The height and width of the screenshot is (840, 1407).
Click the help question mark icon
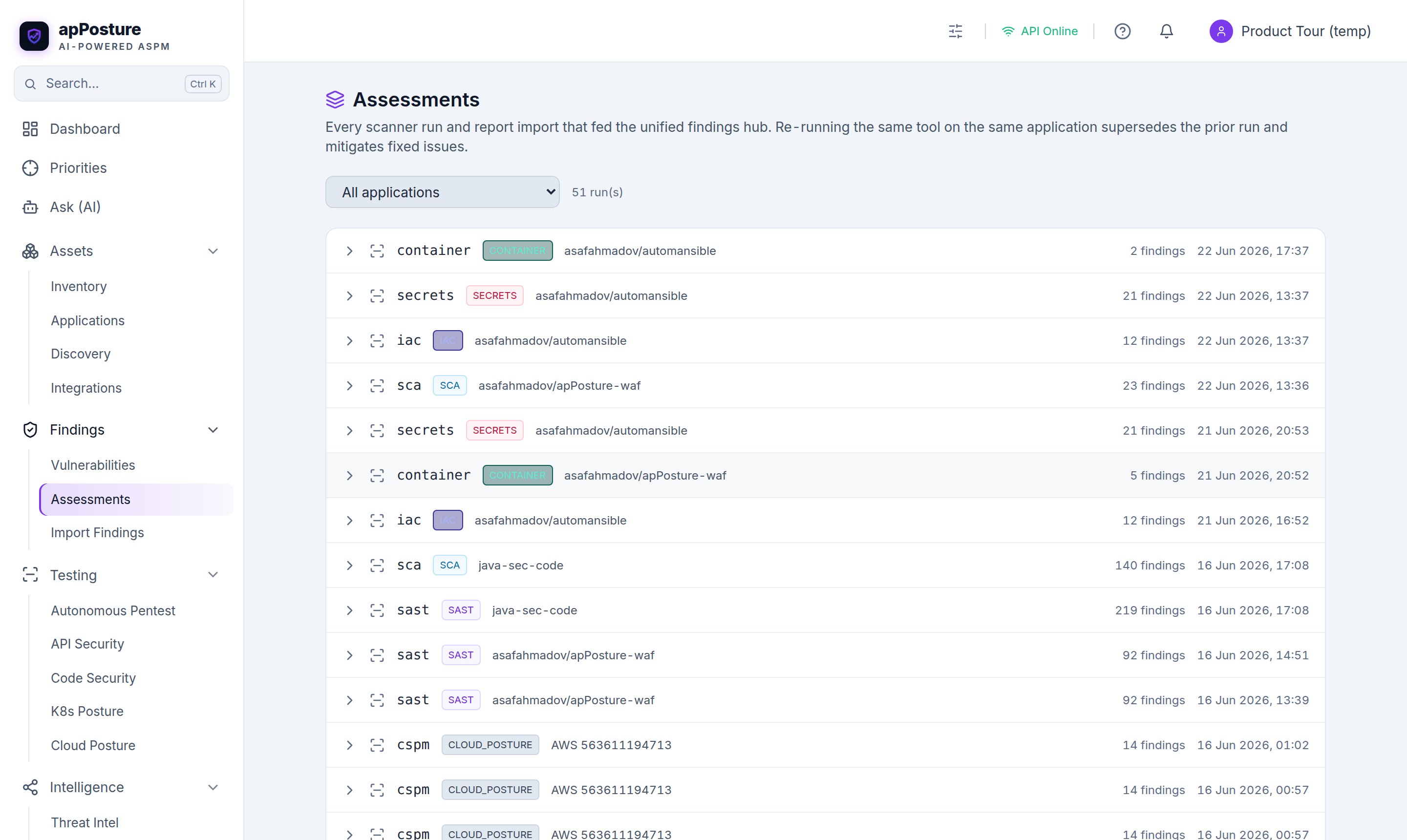click(1122, 31)
